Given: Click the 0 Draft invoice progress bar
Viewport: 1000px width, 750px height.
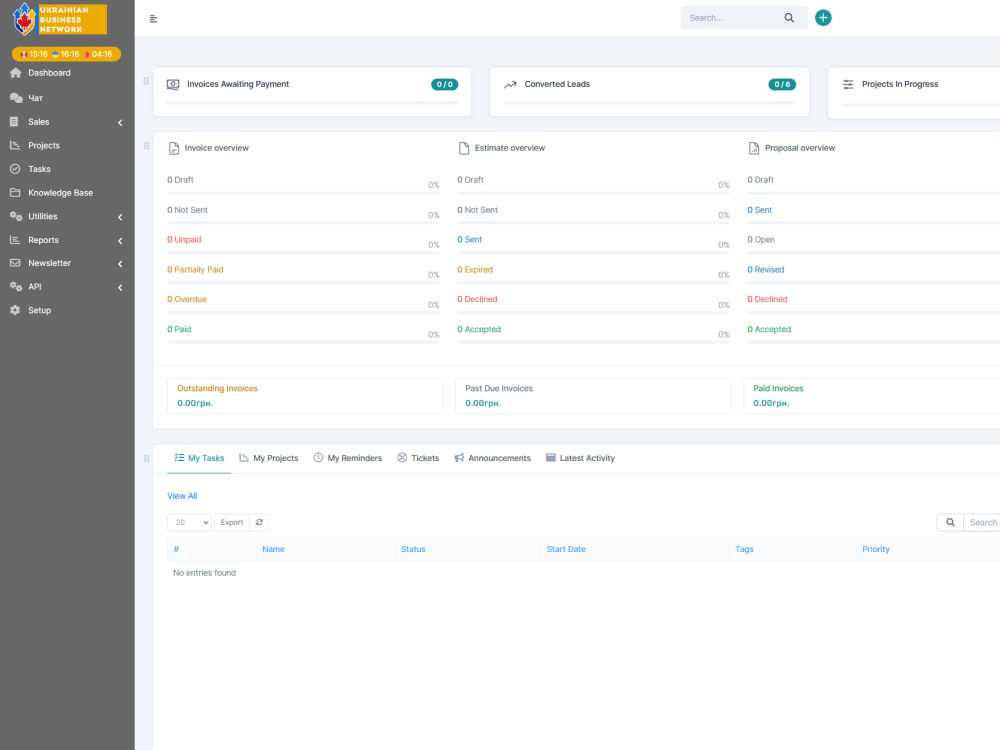Looking at the screenshot, I should coord(304,193).
